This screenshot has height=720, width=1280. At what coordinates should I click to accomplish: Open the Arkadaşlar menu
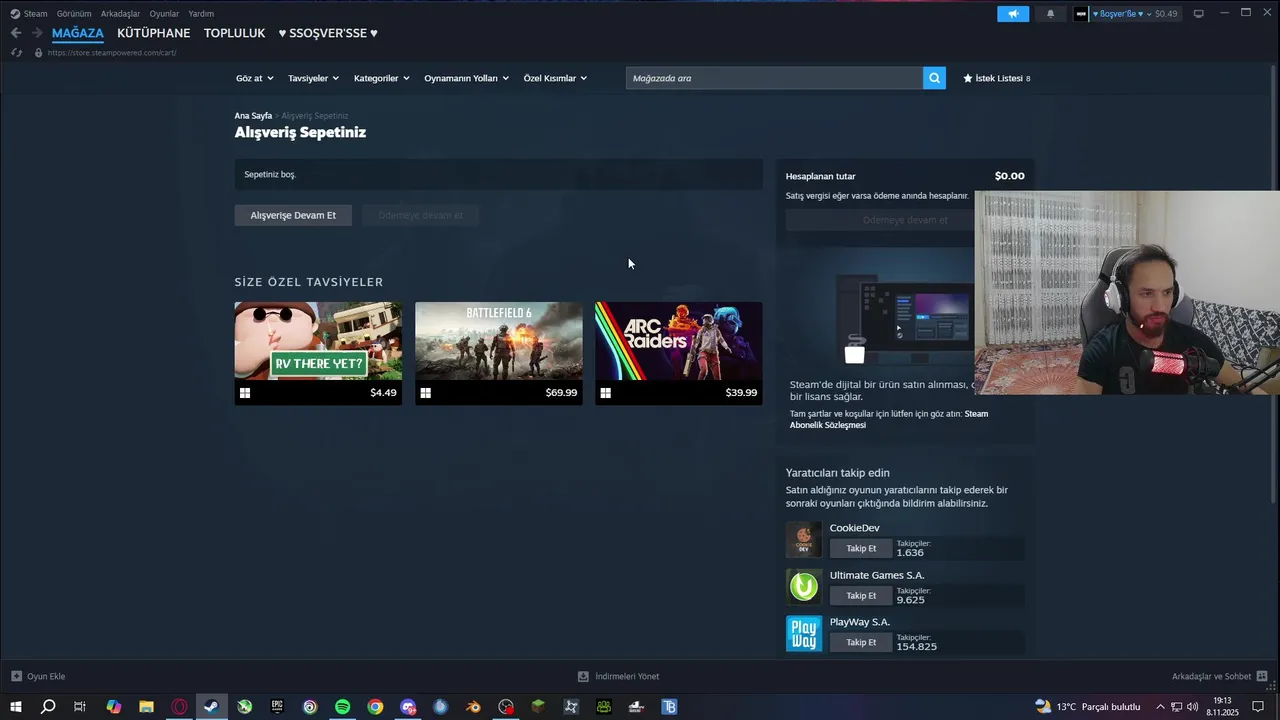click(120, 14)
